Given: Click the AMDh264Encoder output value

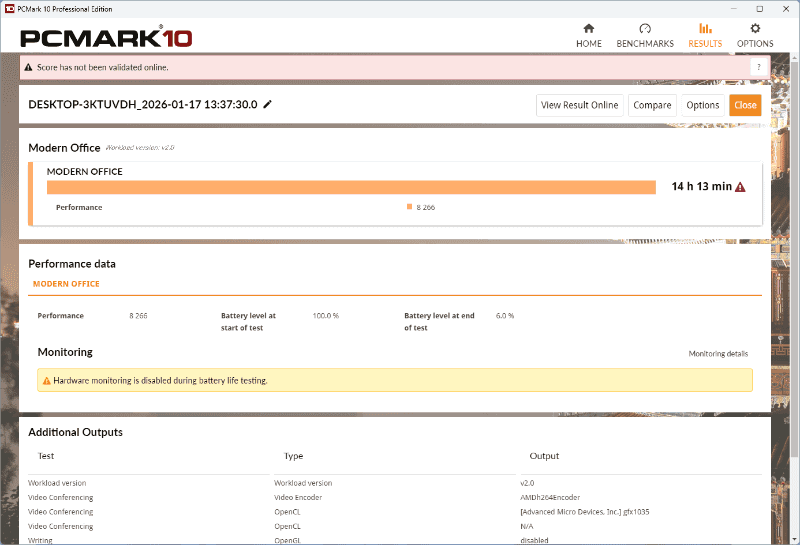Looking at the screenshot, I should coord(550,497).
